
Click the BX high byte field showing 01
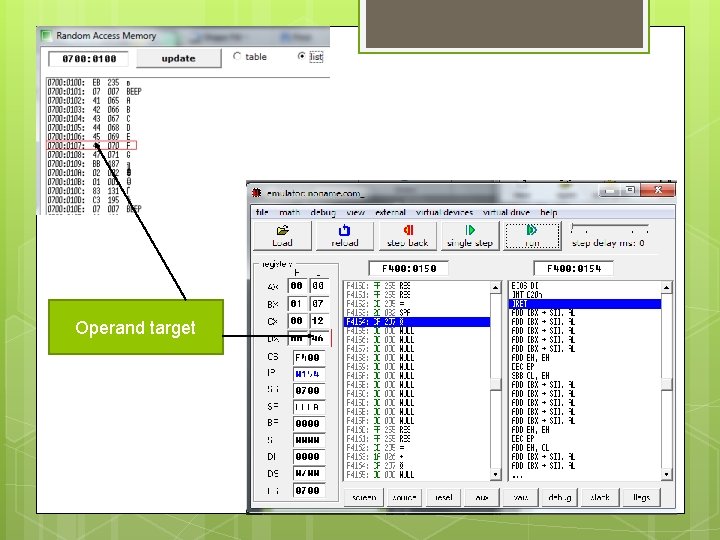pyautogui.click(x=297, y=304)
